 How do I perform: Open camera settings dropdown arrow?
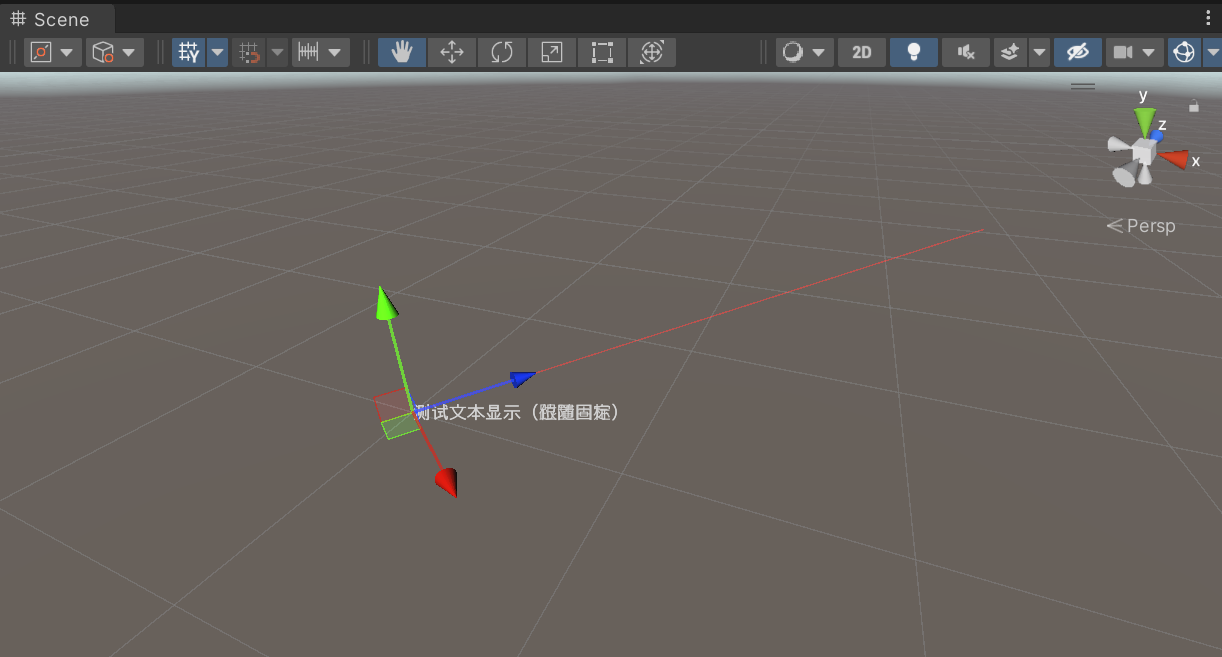click(1150, 52)
